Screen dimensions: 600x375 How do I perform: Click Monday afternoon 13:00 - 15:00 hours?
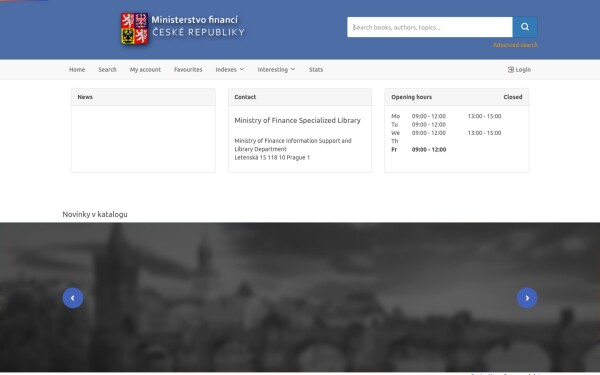[484, 116]
